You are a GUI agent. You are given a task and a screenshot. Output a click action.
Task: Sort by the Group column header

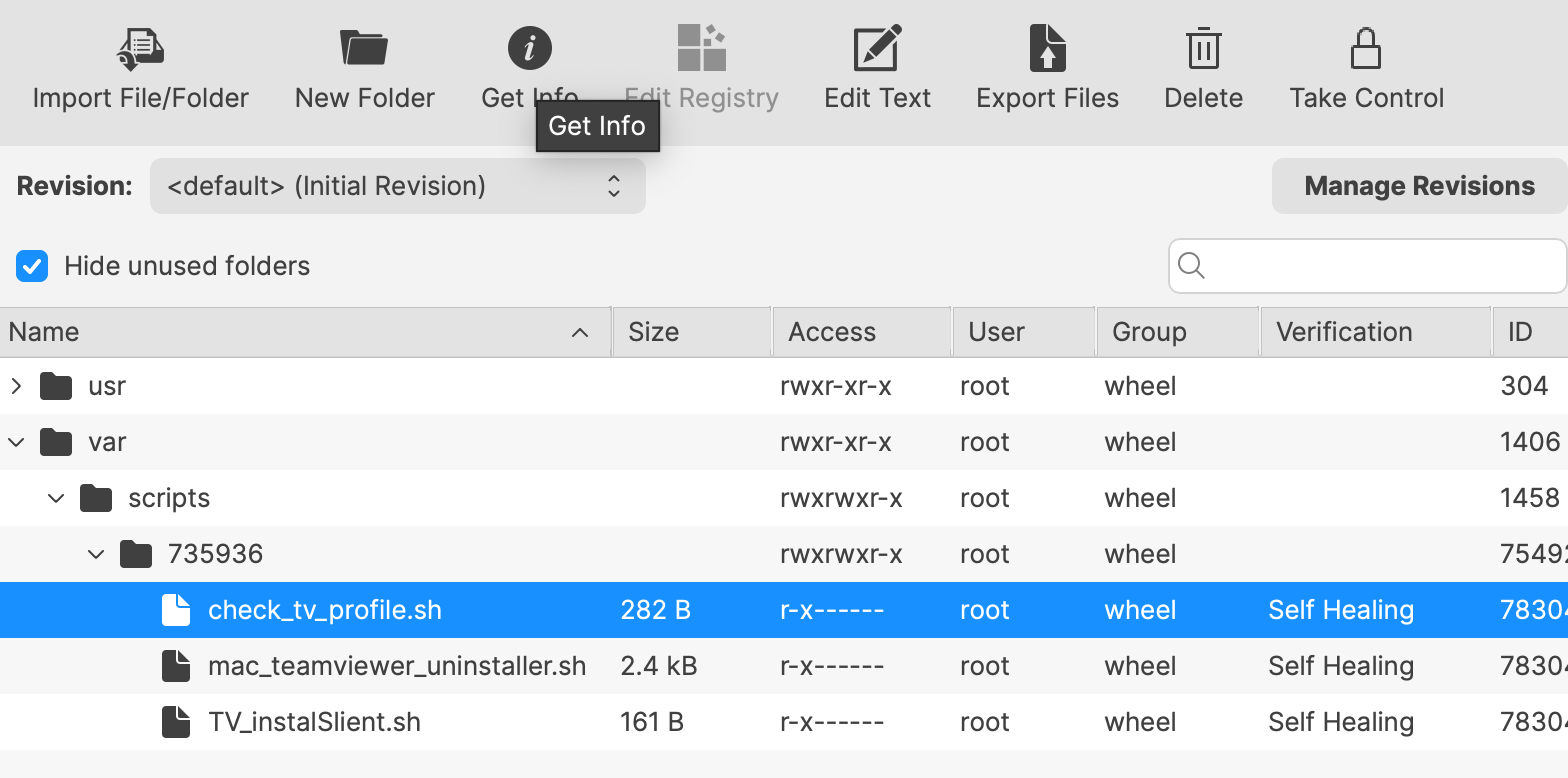1179,332
